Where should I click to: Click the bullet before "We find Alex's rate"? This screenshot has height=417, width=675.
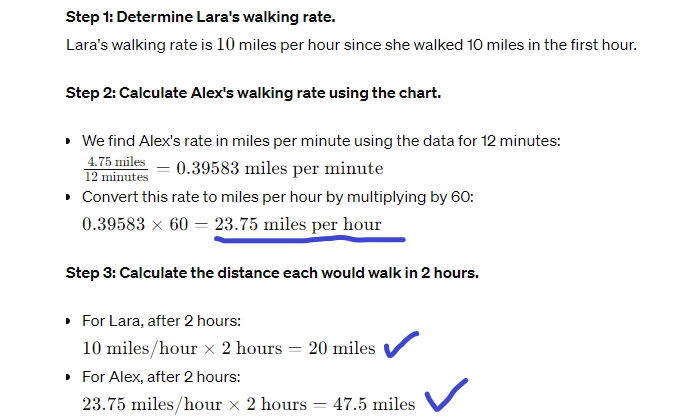point(68,141)
